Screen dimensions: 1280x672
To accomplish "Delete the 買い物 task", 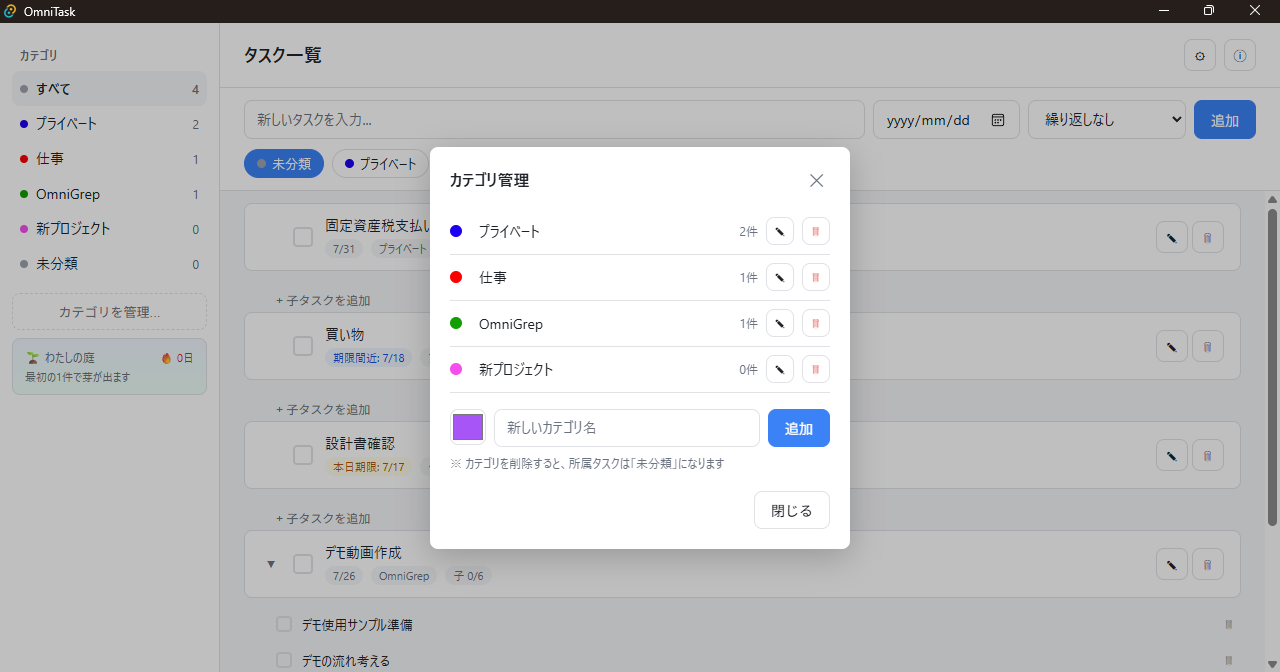I will (1208, 346).
